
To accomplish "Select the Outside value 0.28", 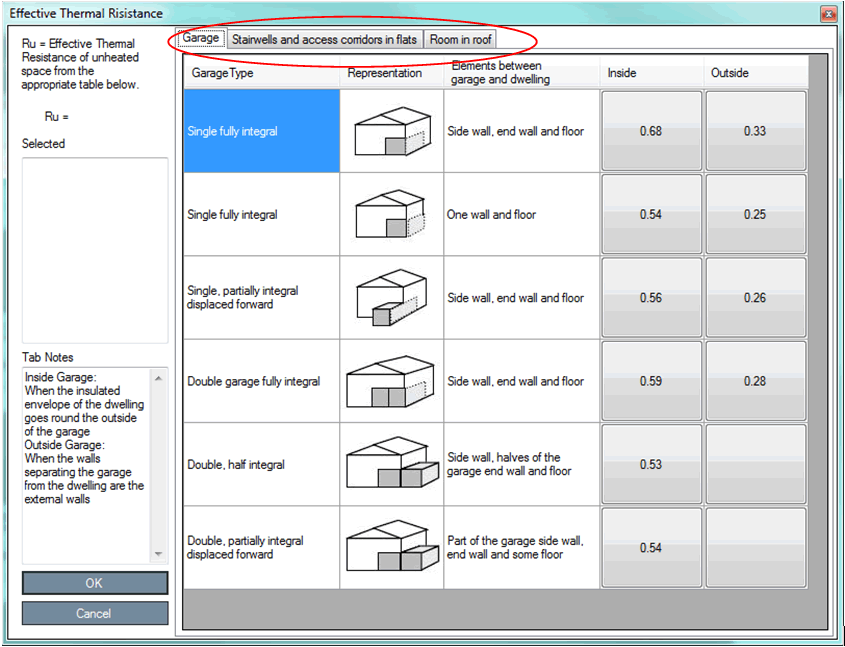I will click(x=755, y=381).
